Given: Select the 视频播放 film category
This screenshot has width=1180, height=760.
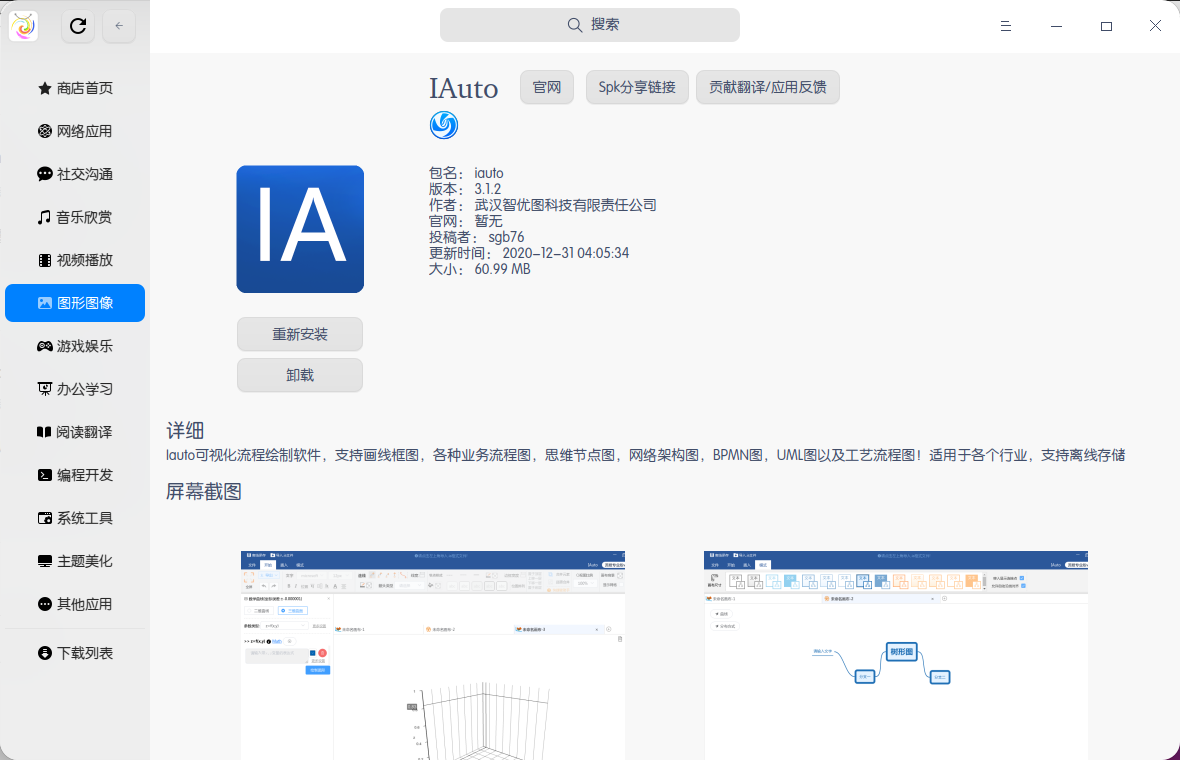Looking at the screenshot, I should (x=75, y=260).
